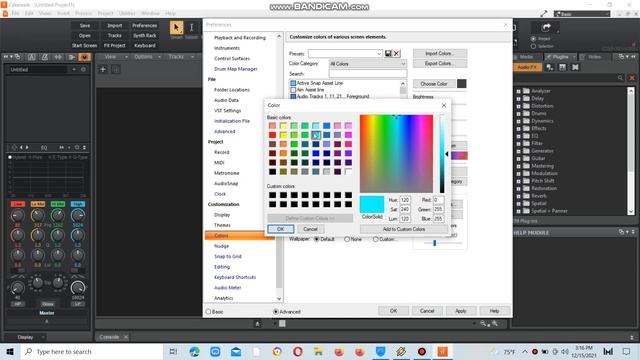Expand the Dynamics plugin folder

(x=518, y=121)
